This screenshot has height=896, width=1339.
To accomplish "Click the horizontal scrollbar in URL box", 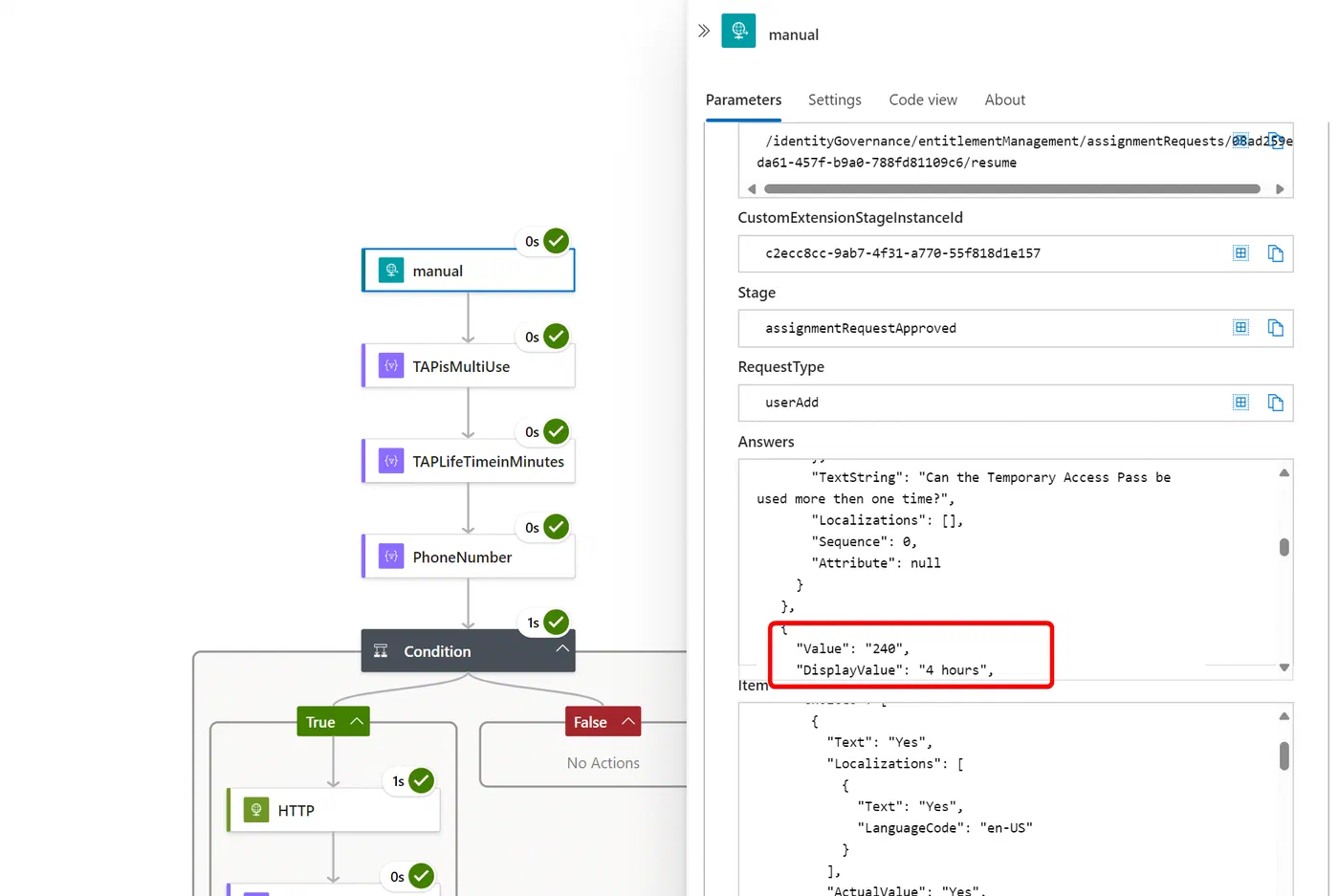I will (x=1012, y=188).
